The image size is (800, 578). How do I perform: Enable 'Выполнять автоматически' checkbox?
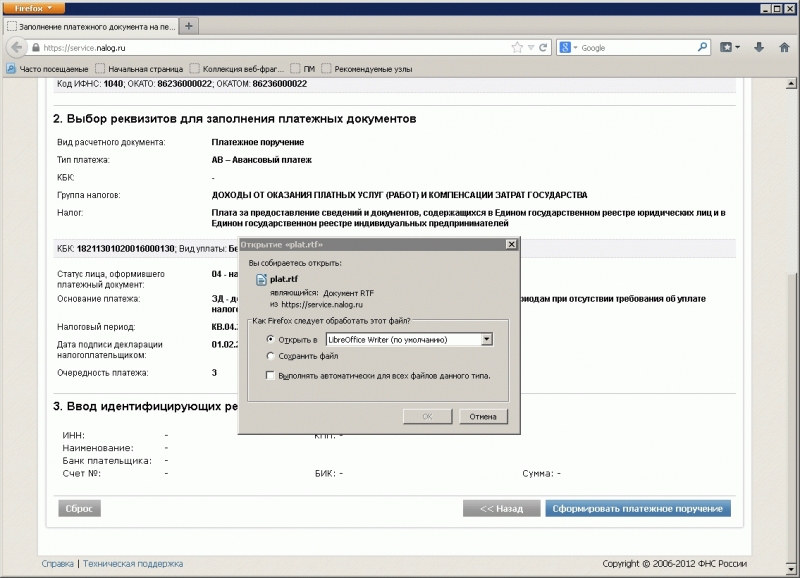point(271,375)
